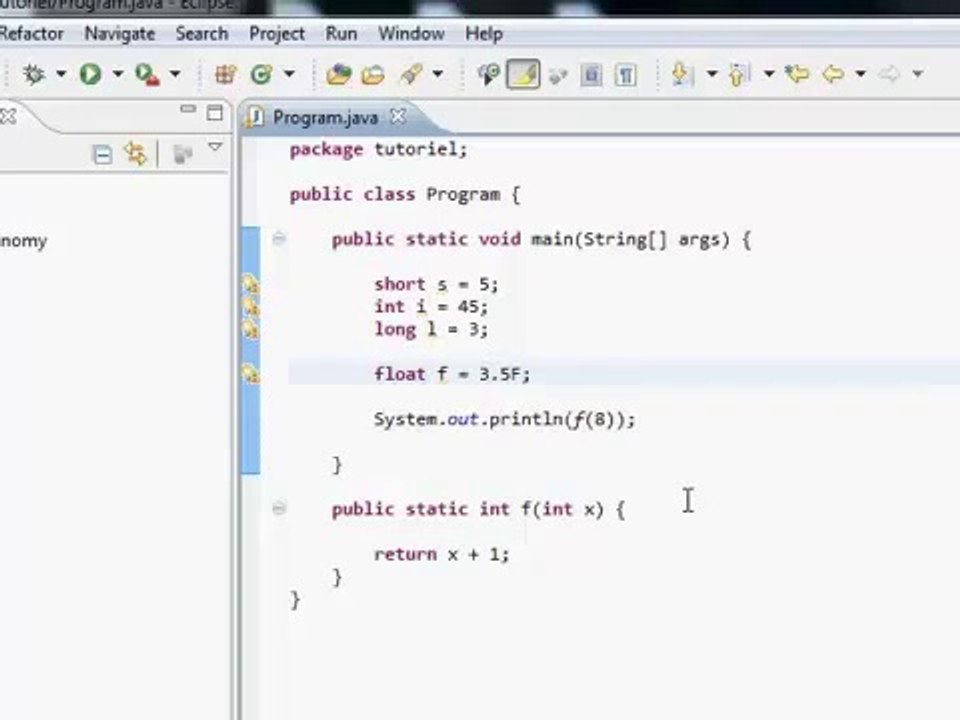The height and width of the screenshot is (720, 960).
Task: Click the Last Edit Location icon
Action: click(797, 74)
